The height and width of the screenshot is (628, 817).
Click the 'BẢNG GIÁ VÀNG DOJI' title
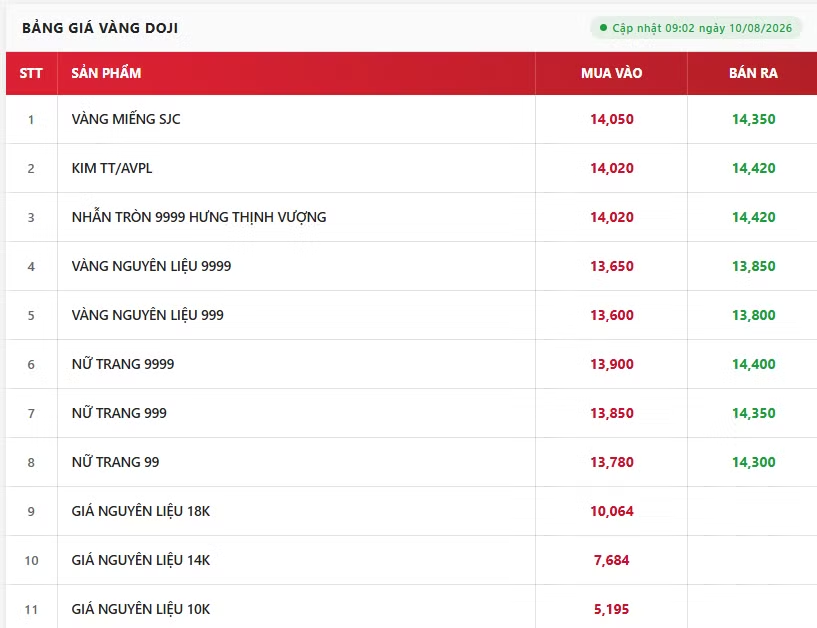[x=100, y=28]
